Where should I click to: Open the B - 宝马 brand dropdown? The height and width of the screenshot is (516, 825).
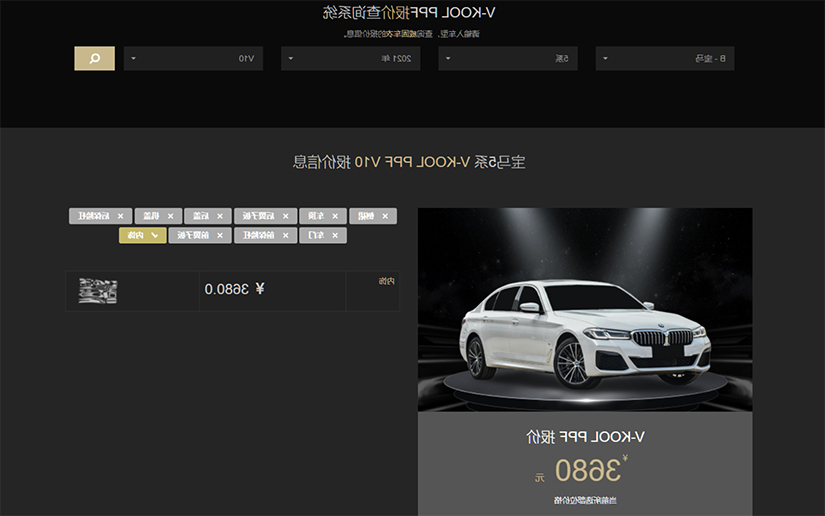(665, 58)
